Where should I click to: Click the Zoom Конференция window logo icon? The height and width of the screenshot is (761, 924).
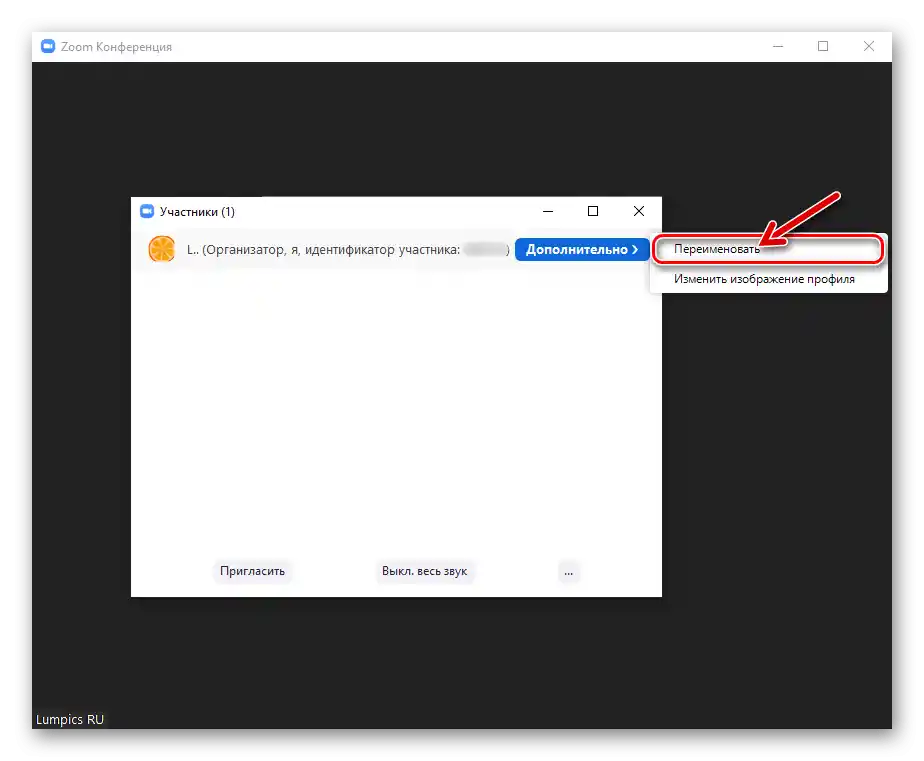(48, 47)
